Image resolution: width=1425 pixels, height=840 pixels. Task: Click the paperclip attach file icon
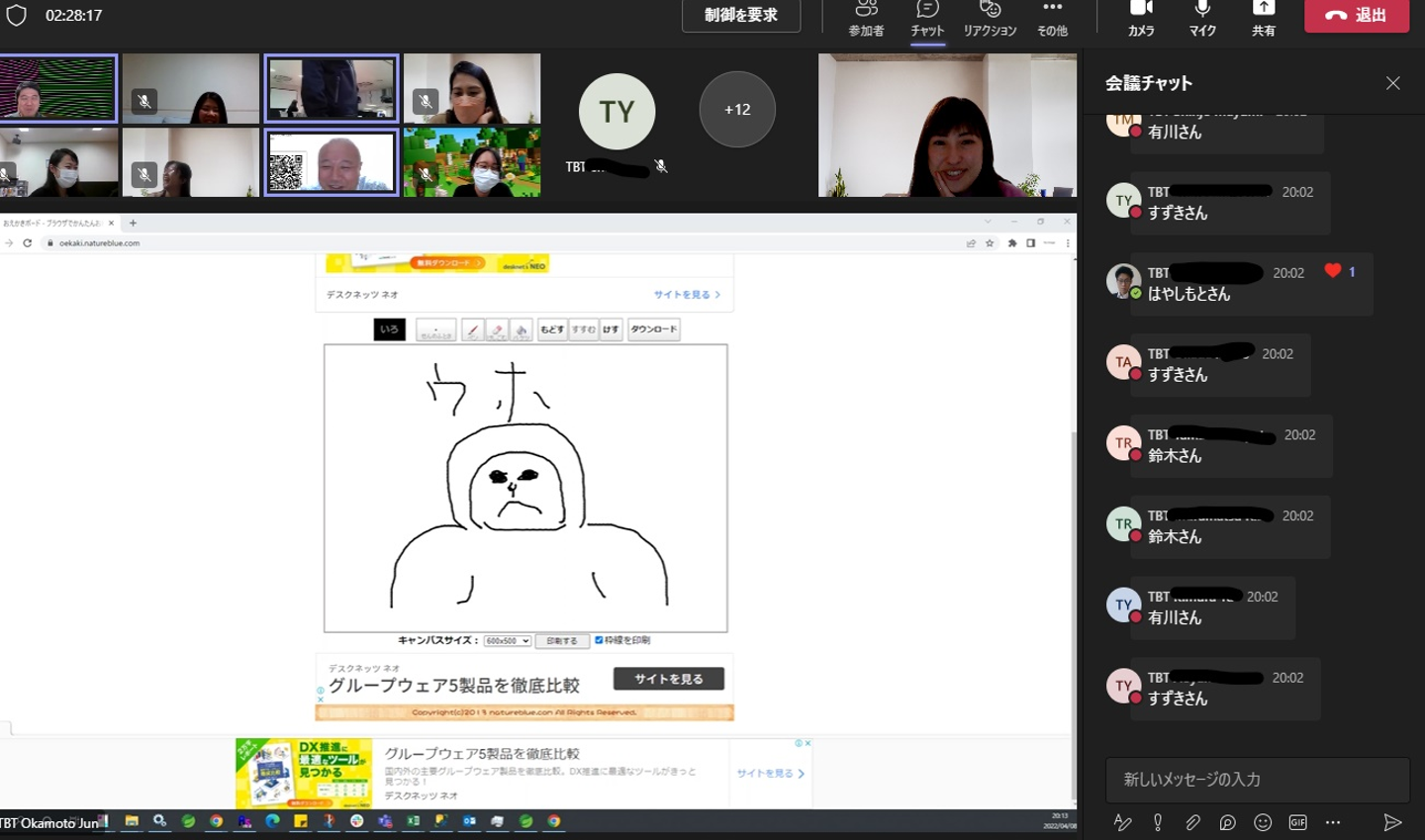1192,822
